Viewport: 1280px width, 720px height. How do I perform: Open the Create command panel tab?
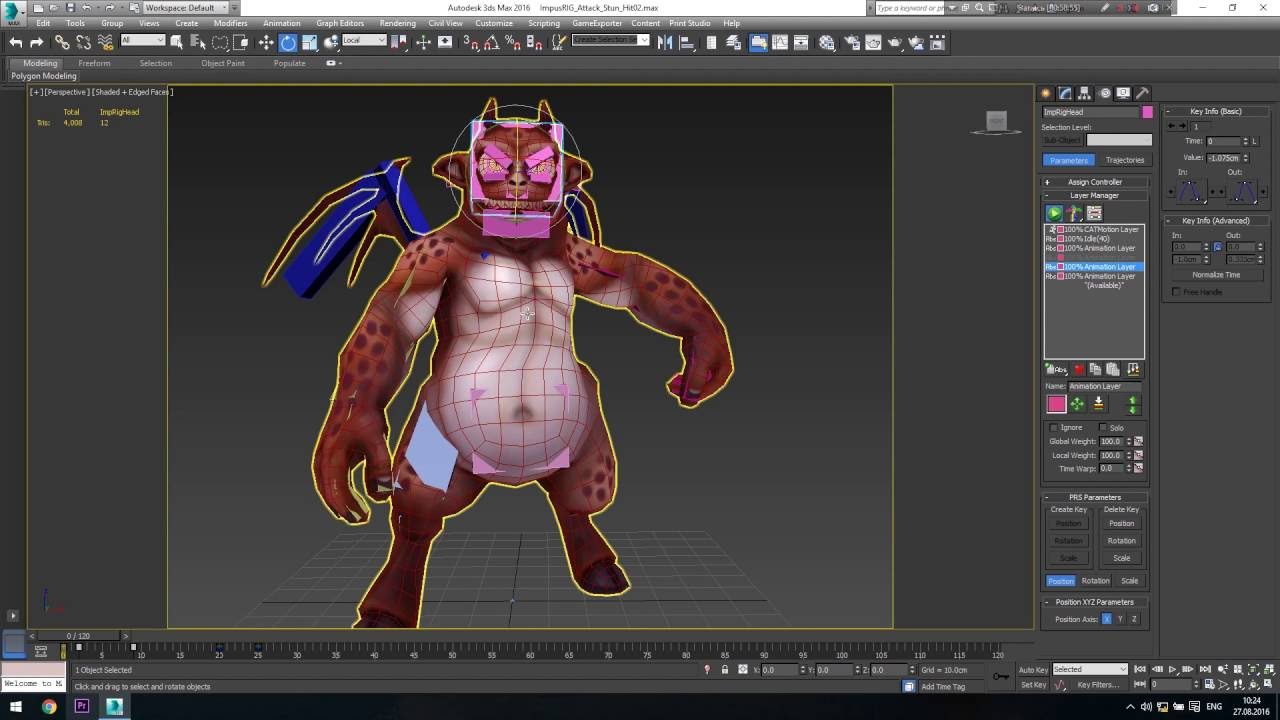pos(1046,93)
